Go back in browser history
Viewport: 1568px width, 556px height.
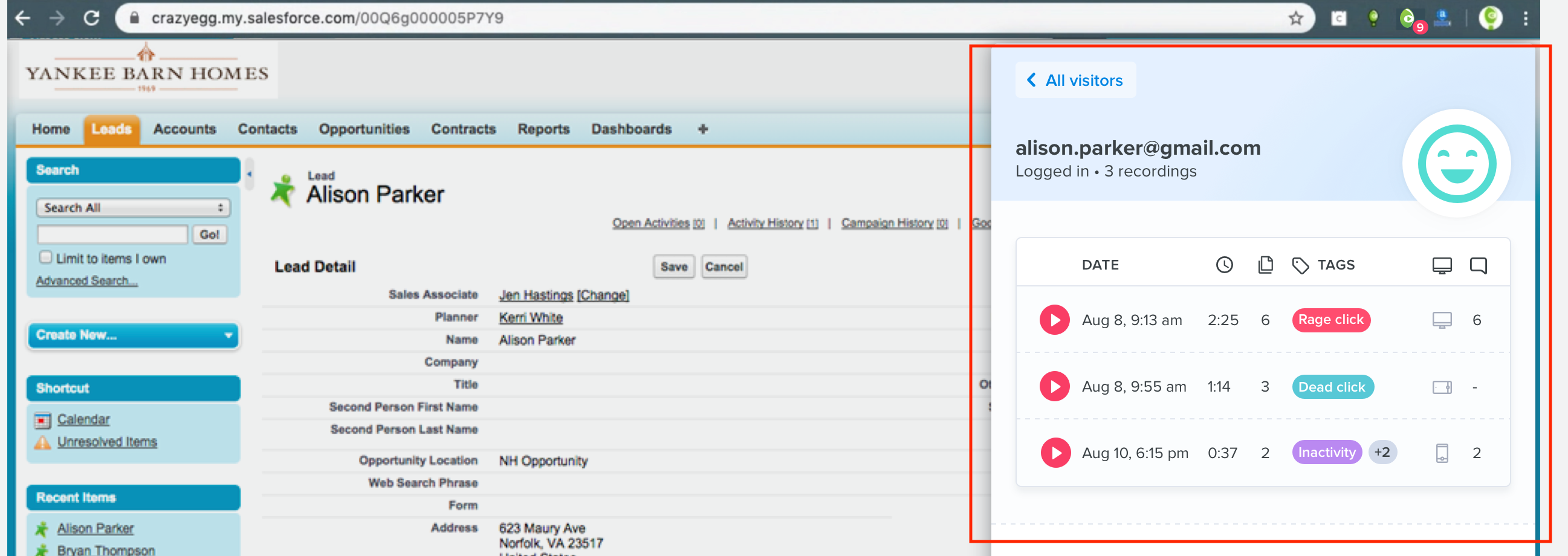tap(23, 18)
